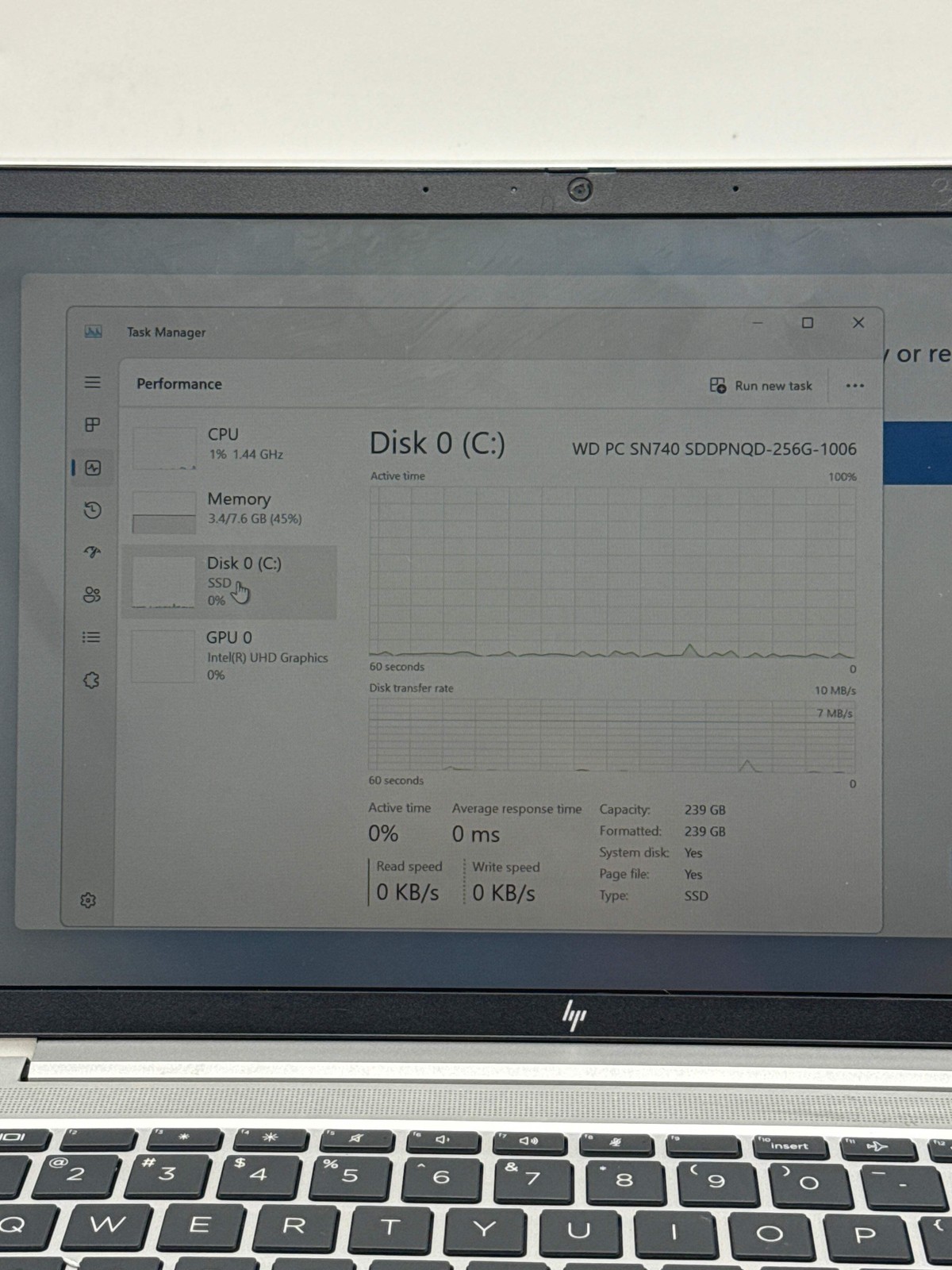The image size is (952, 1270).
Task: Open the App history page icon
Action: (92, 510)
